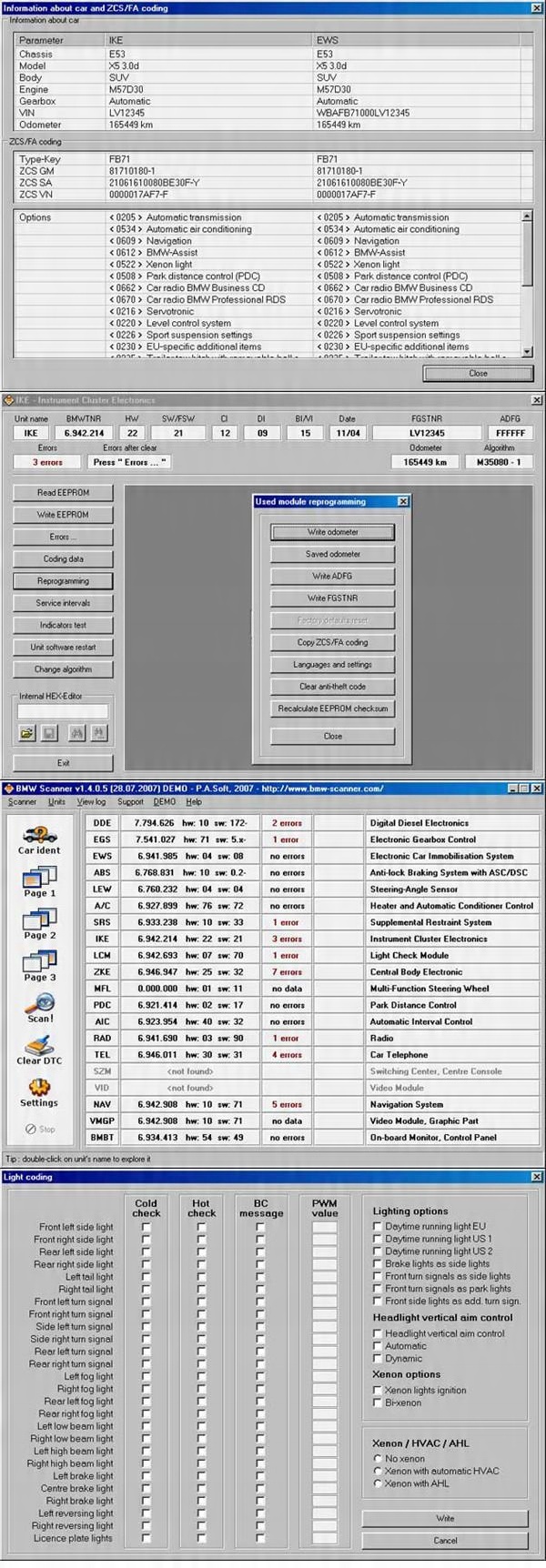Screen dimensions: 546x1568
Task: Click Write EEPROM button
Action: click(63, 515)
